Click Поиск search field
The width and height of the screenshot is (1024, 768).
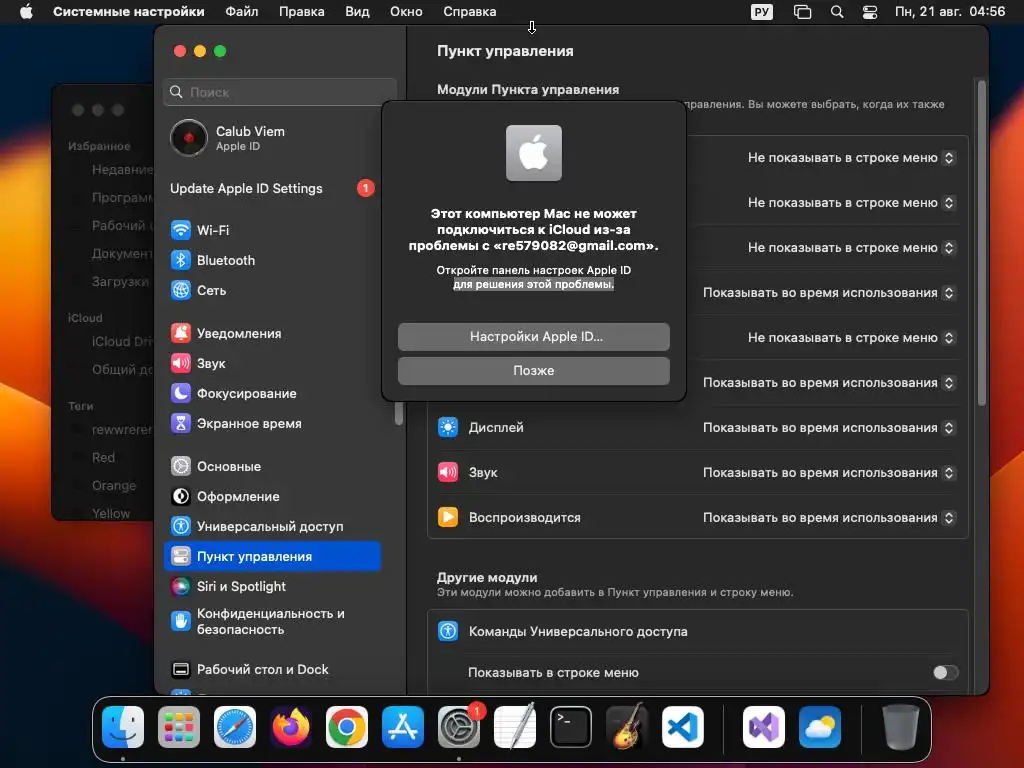pos(280,92)
